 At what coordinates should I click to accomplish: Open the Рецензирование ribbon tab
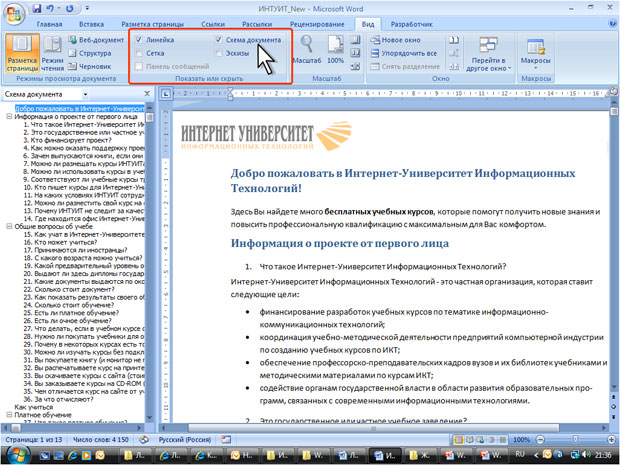317,24
